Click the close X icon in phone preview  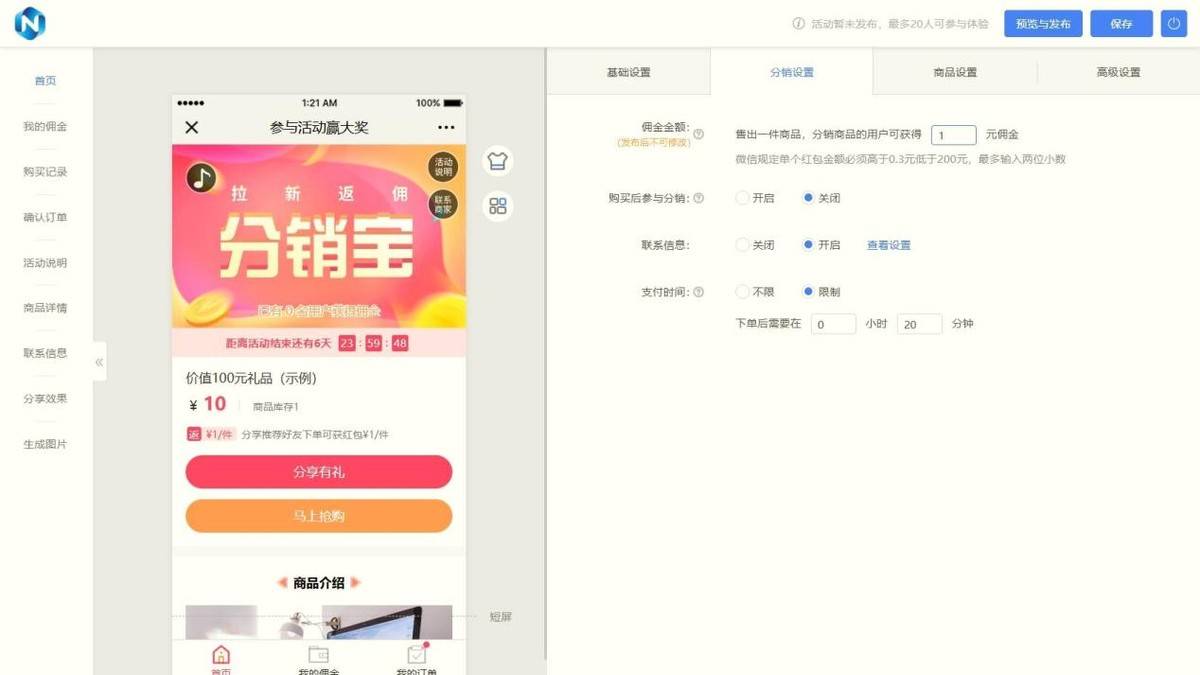click(192, 127)
